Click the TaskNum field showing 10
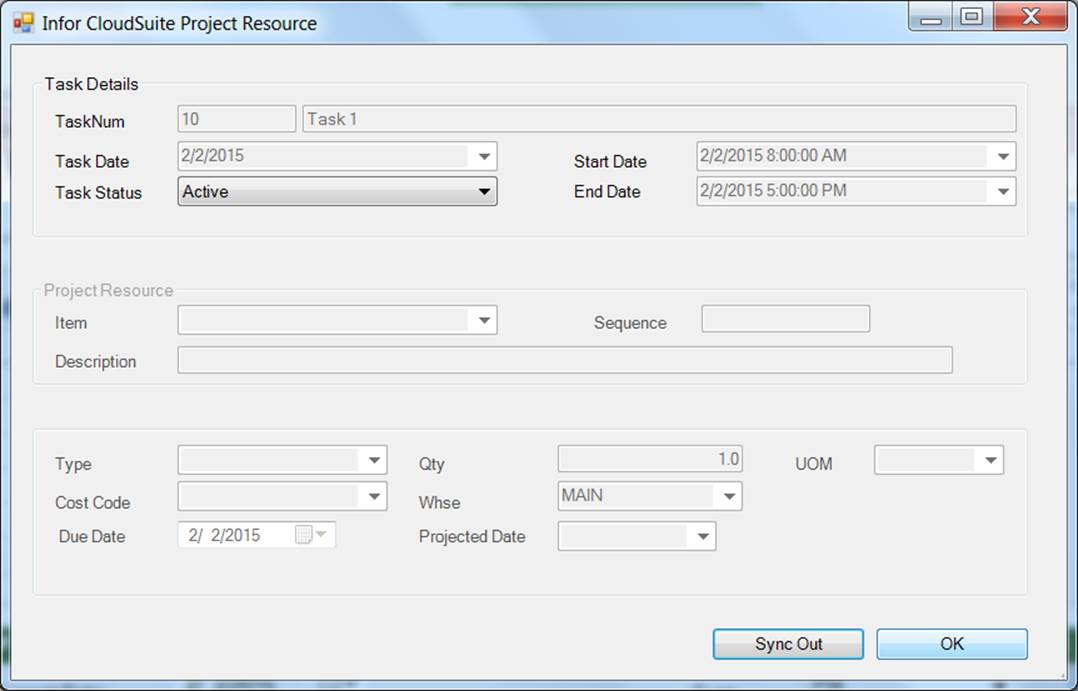The height and width of the screenshot is (691, 1078). [237, 119]
